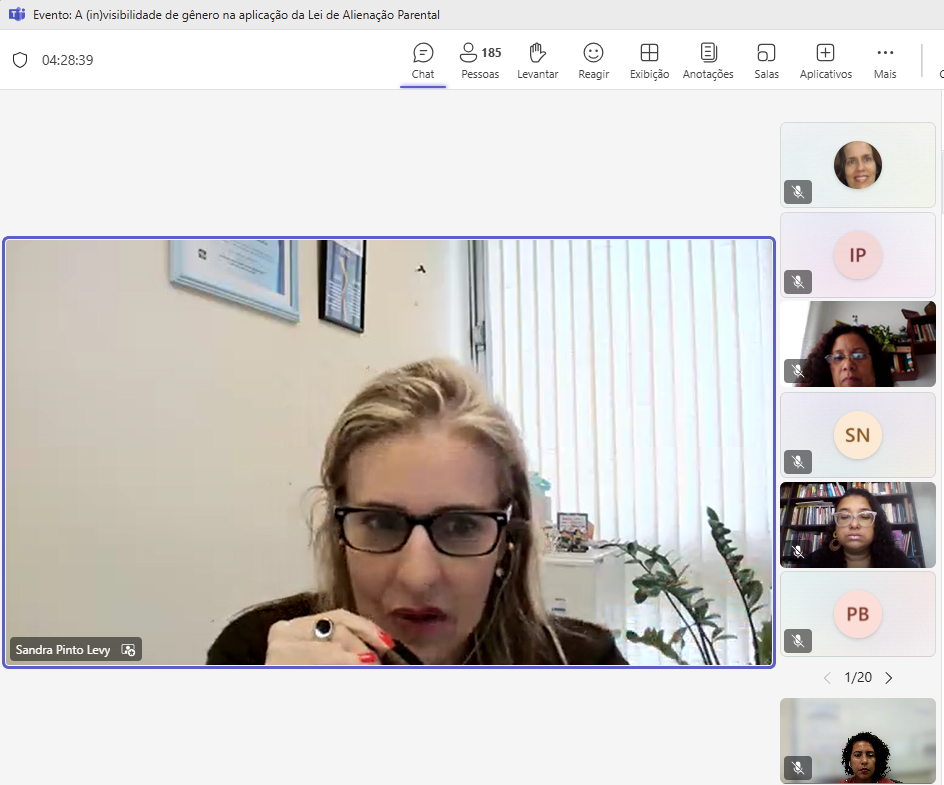Go to next participants page
The height and width of the screenshot is (785, 944).
coord(889,678)
